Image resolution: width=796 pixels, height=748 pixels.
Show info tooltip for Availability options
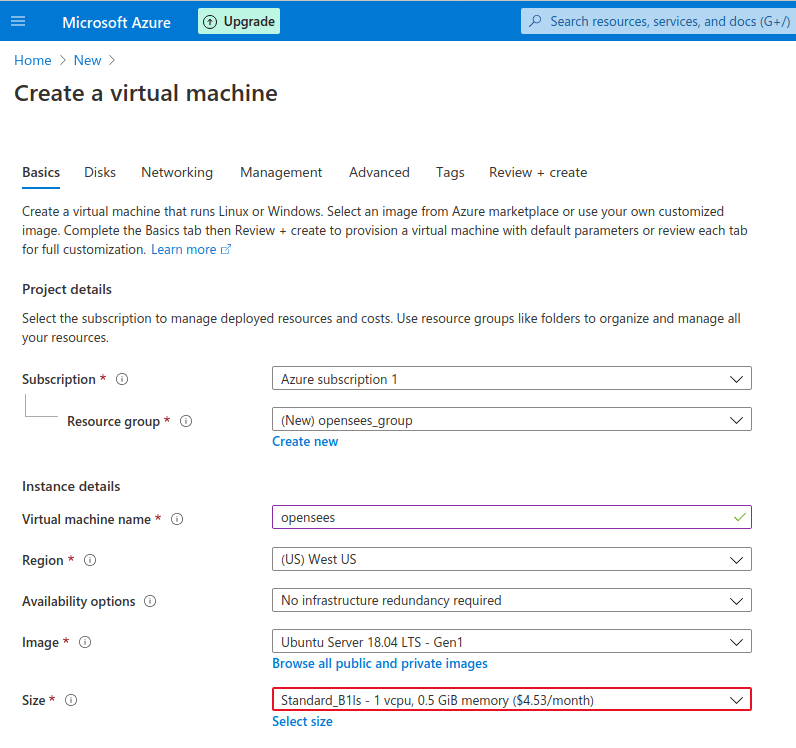pos(150,602)
